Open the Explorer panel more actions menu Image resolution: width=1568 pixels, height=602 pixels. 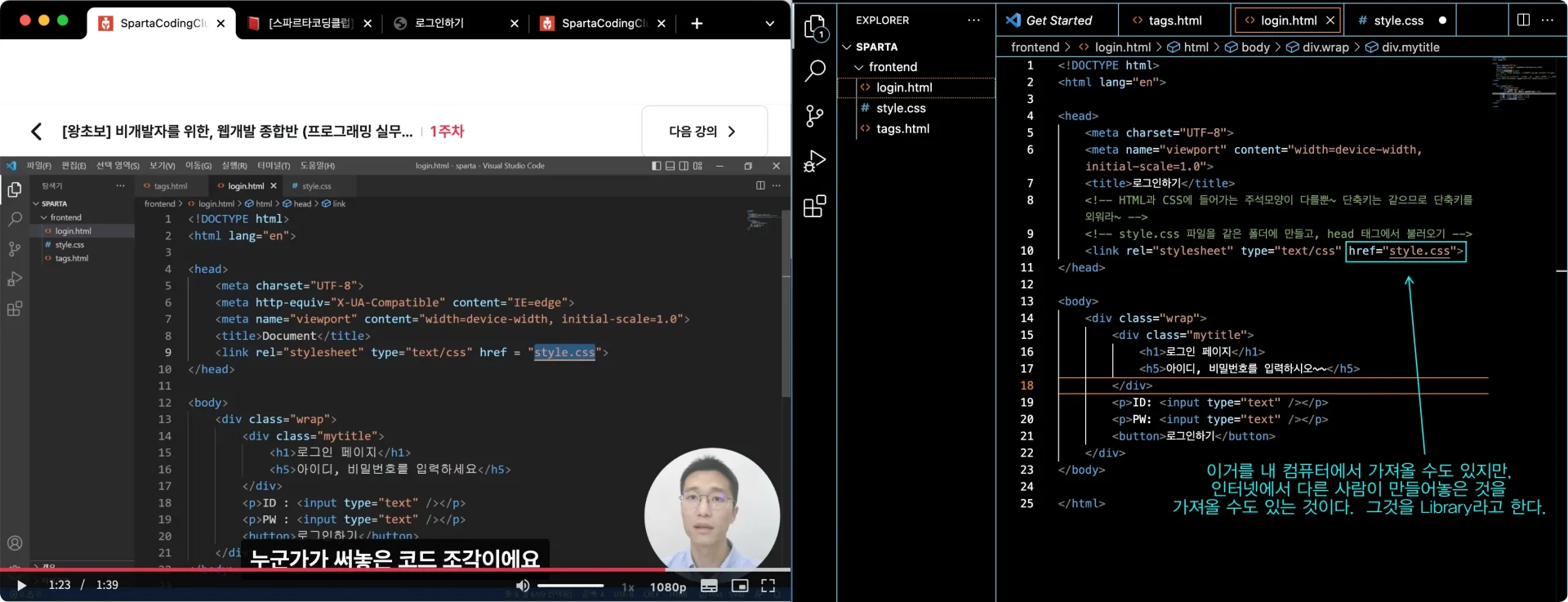coord(973,20)
